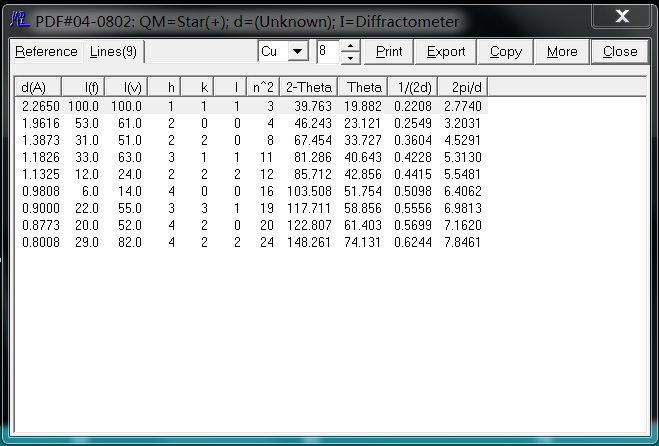Click the 1/(2d) value 0.5556
Image resolution: width=659 pixels, height=446 pixels.
point(413,208)
